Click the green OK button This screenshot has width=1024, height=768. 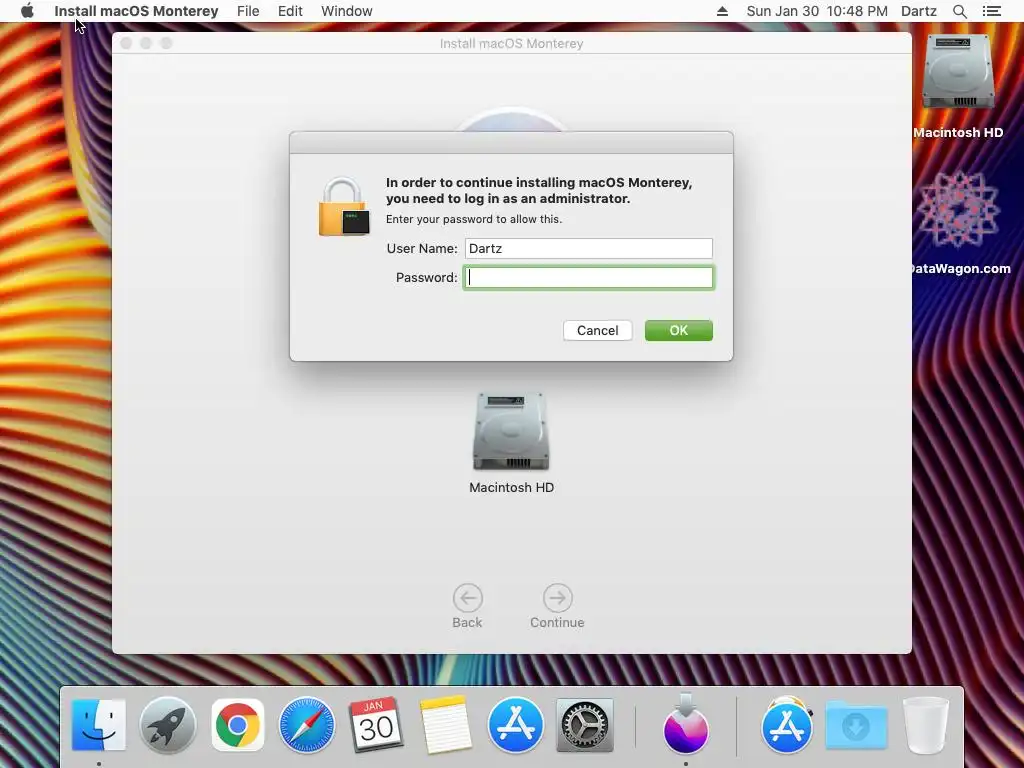click(x=679, y=330)
